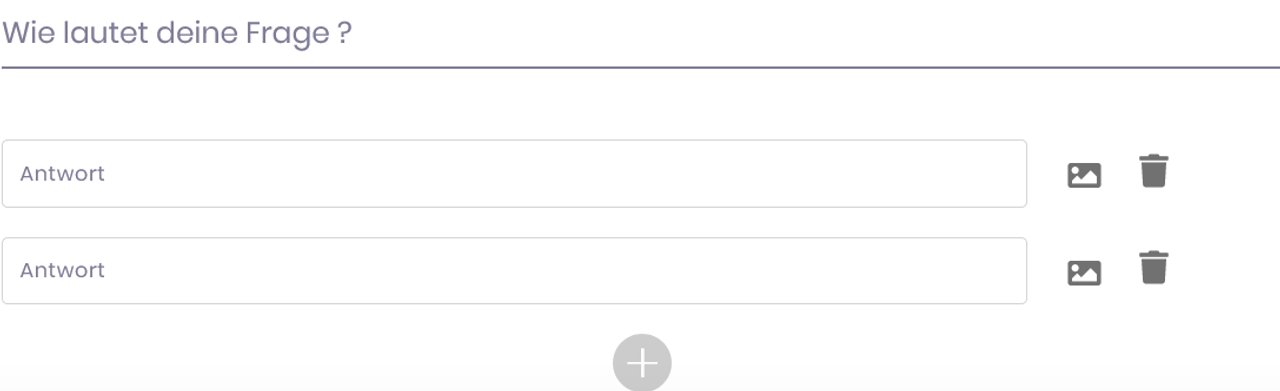Open picture picker beside second Antwort field

tap(1084, 272)
